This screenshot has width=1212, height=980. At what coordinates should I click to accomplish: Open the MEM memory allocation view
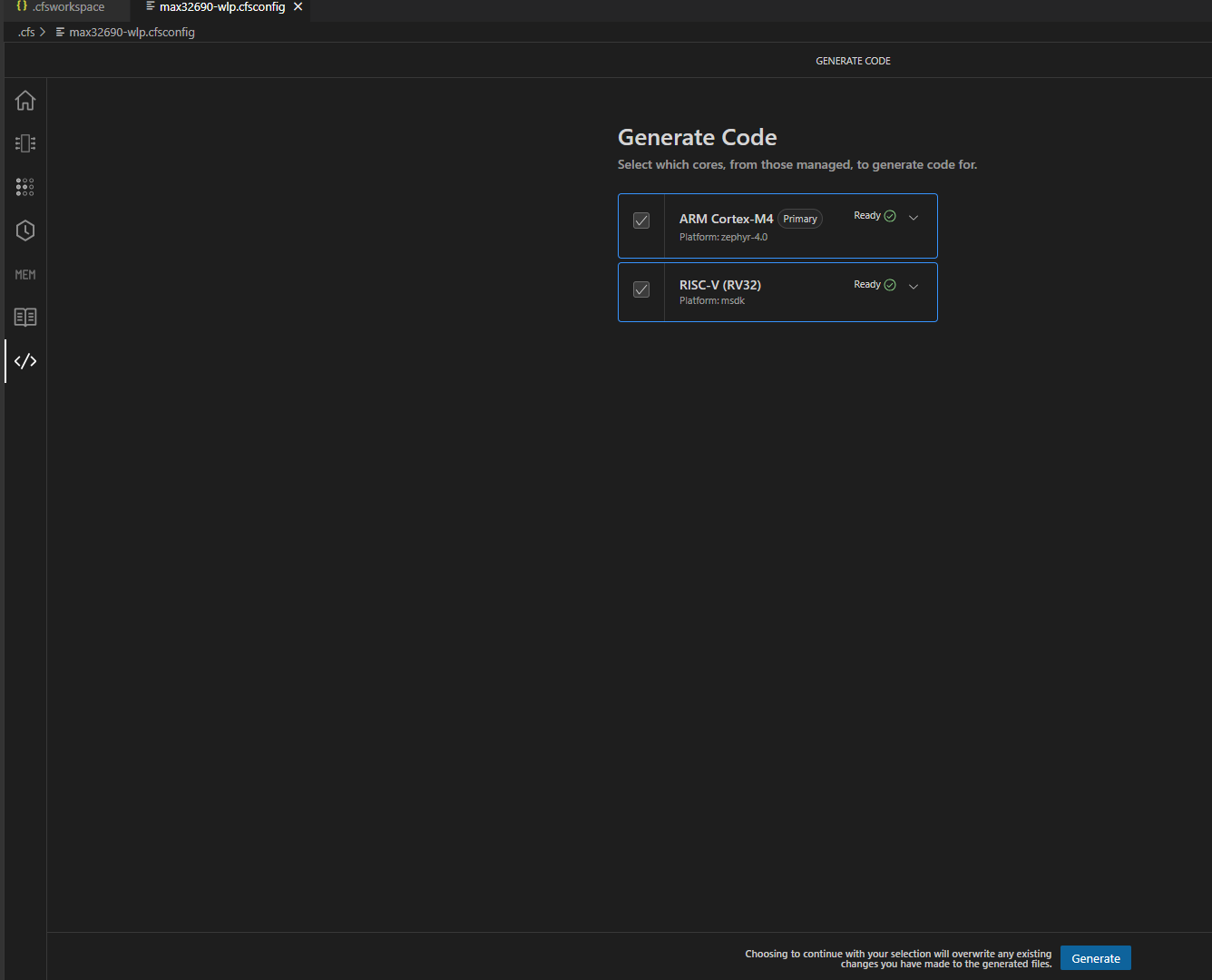pos(24,274)
